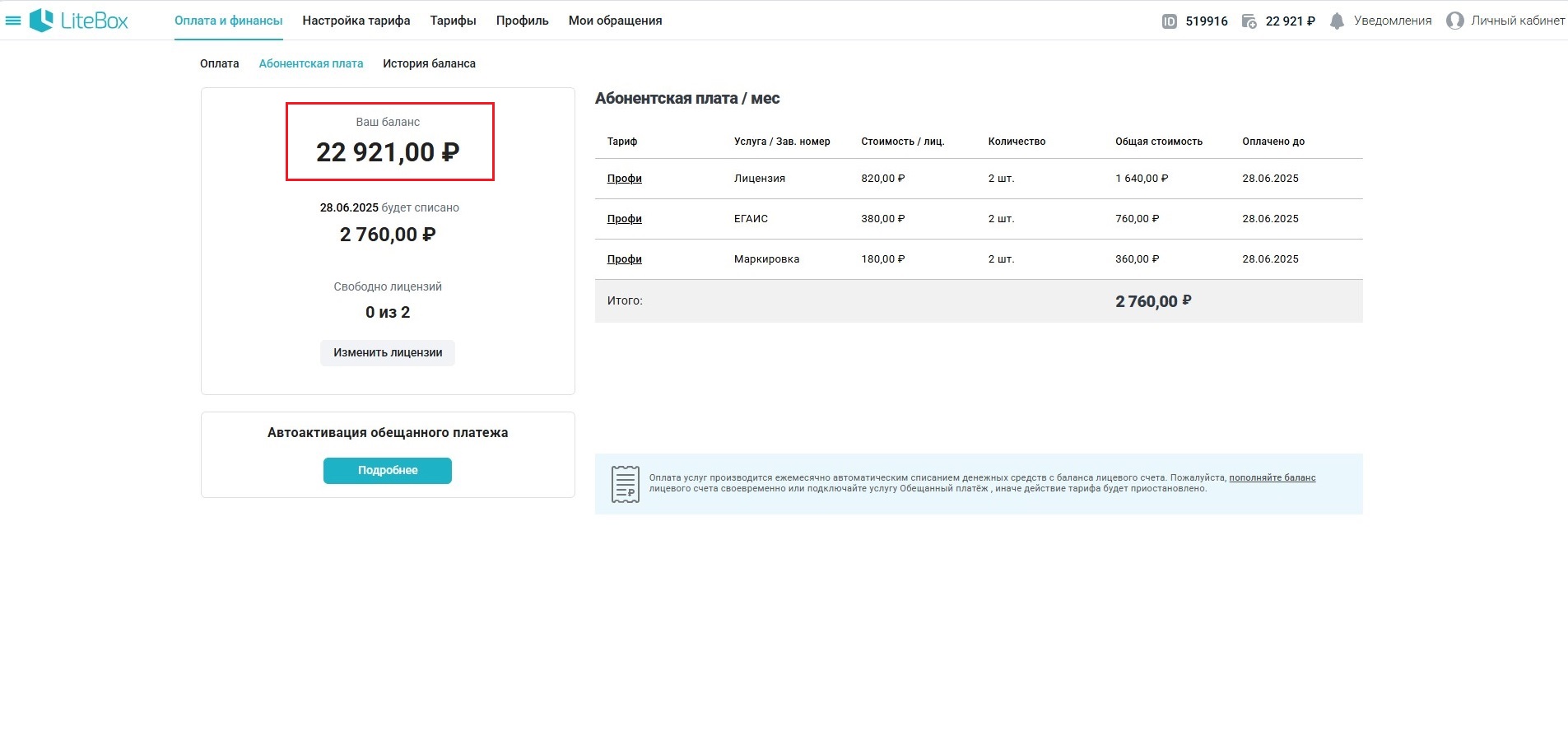The height and width of the screenshot is (740, 1568).
Task: Open notifications via bell icon
Action: coord(1338,21)
